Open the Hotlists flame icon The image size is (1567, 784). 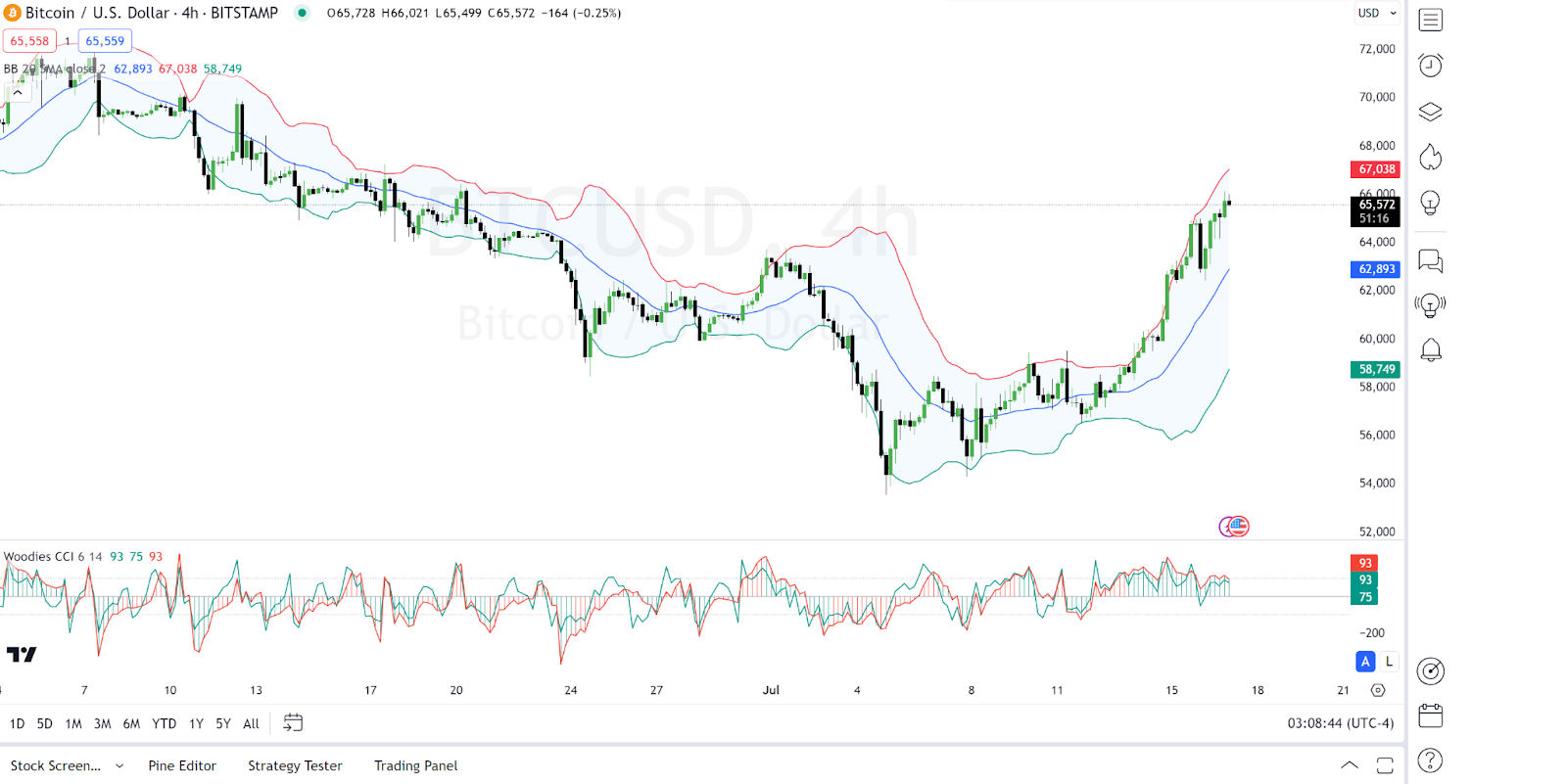[1430, 157]
